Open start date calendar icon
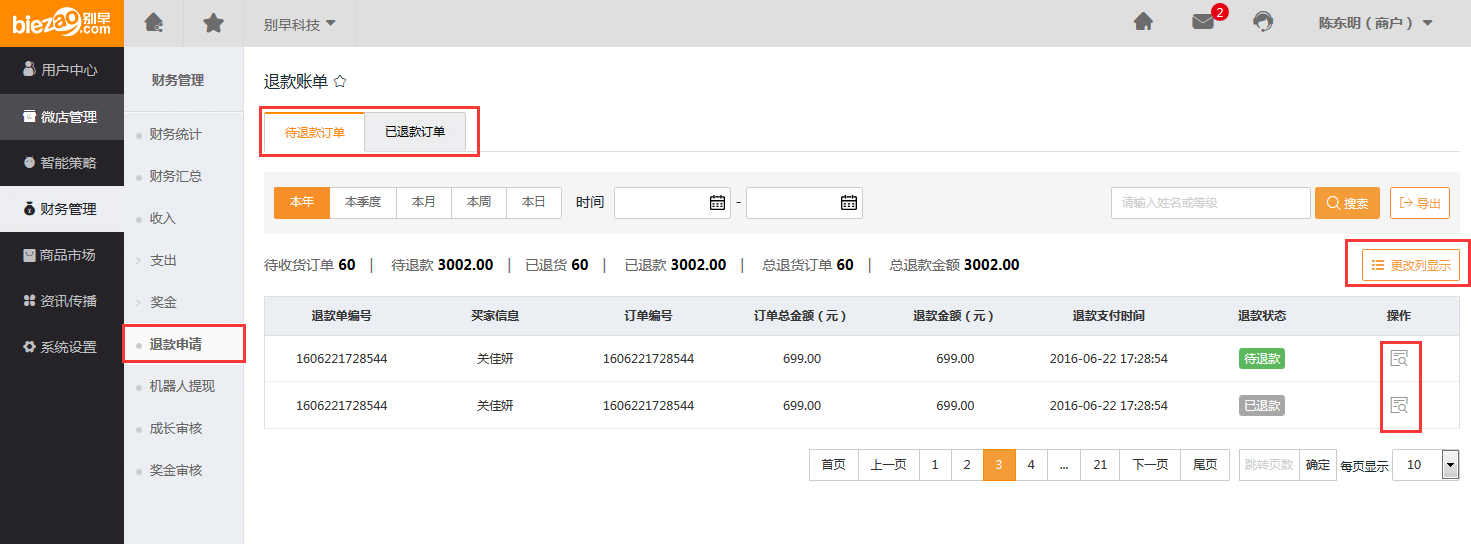This screenshot has width=1471, height=544. click(717, 202)
